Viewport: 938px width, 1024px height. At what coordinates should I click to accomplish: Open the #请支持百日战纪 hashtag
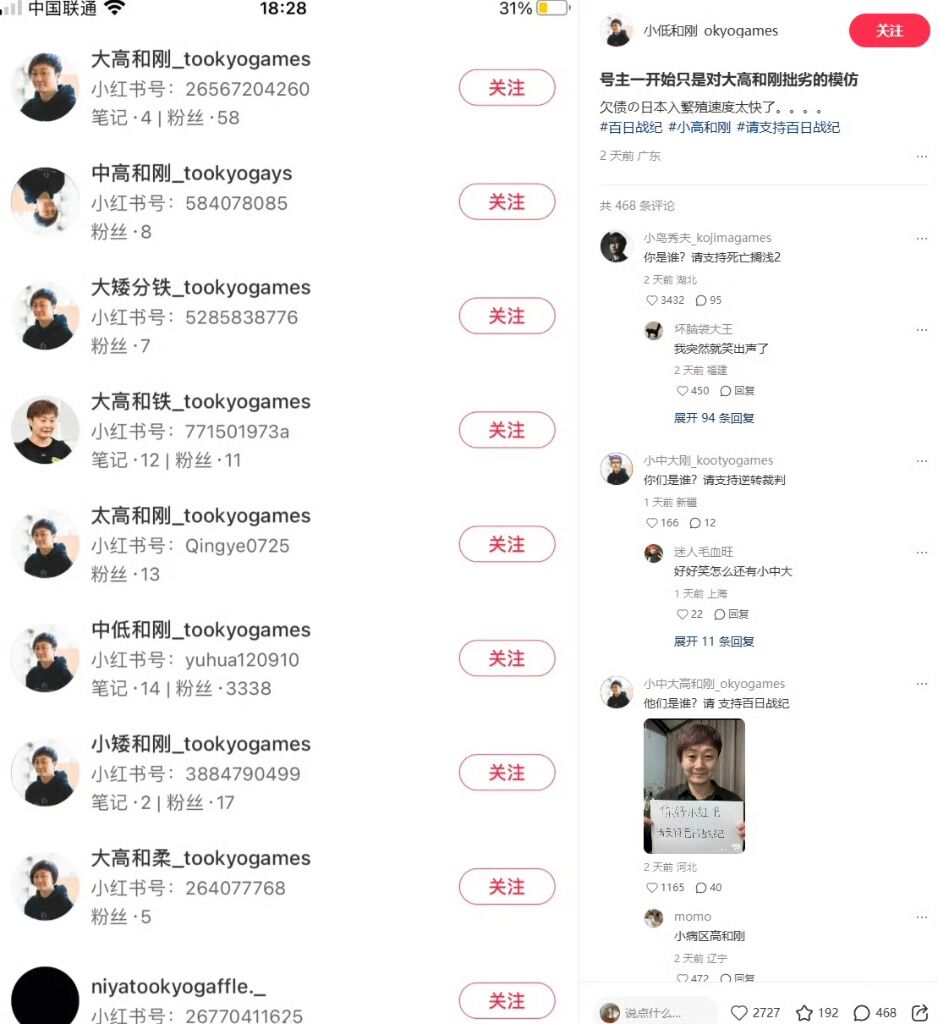(788, 127)
